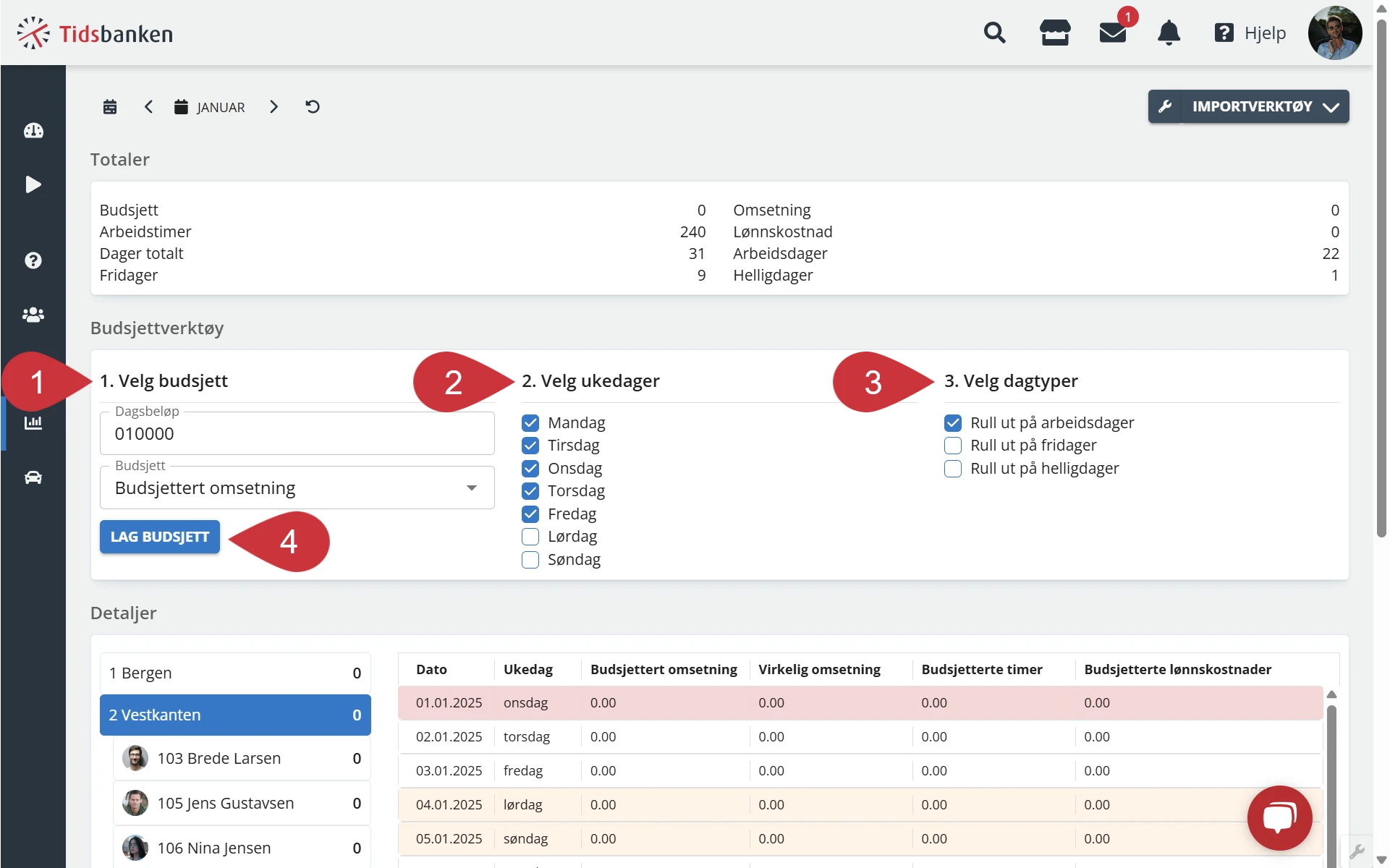Select the 01.01.2025 onsdag row
Screen dimensions: 1390x868
pos(860,702)
